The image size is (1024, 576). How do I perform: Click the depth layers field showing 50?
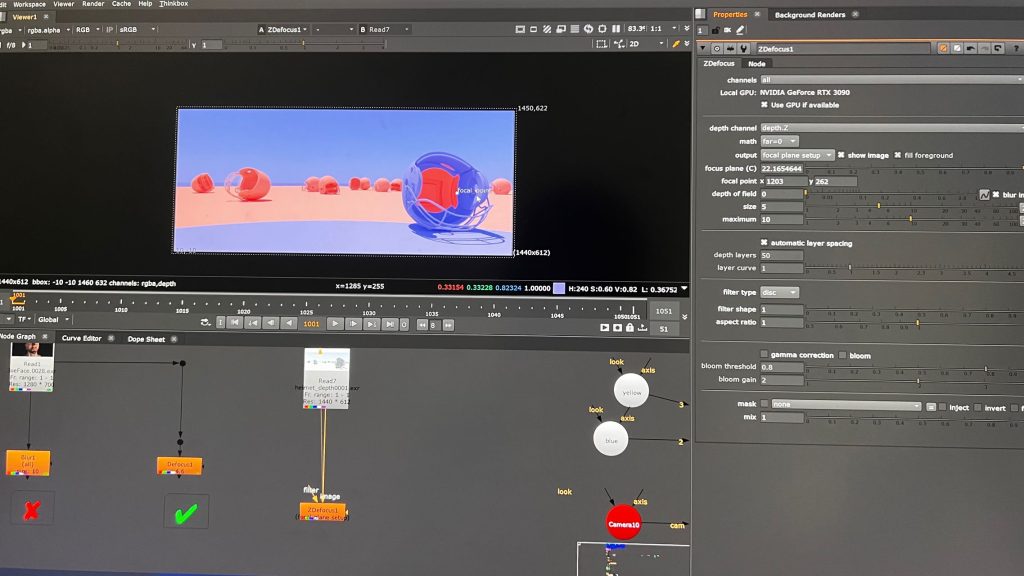click(x=782, y=255)
